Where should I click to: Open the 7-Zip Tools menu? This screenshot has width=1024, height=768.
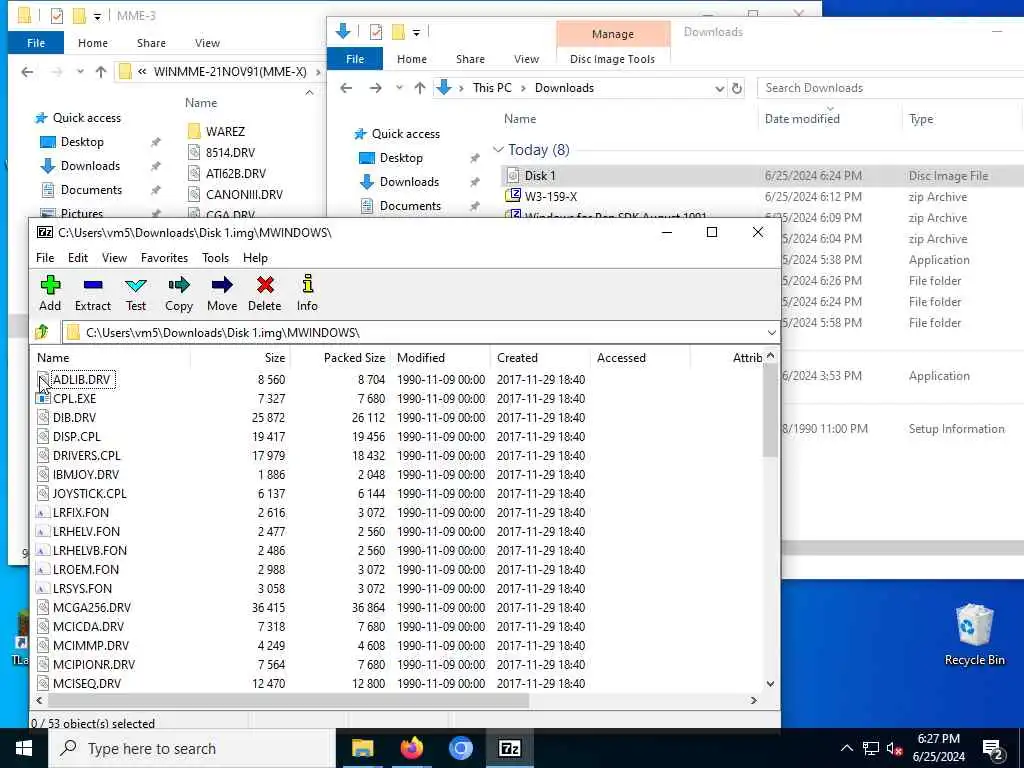click(216, 258)
